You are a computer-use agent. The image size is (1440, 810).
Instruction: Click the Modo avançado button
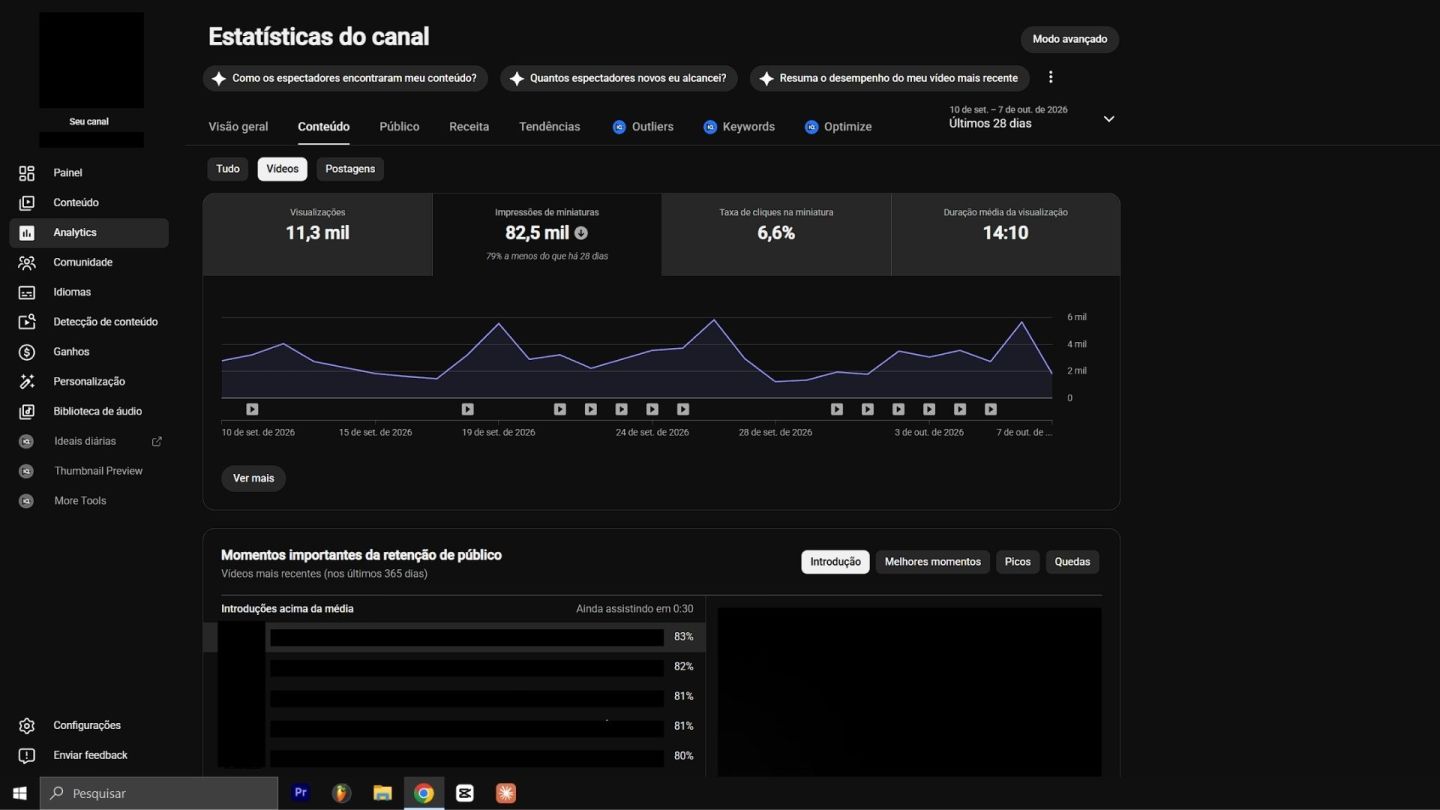pyautogui.click(x=1070, y=39)
